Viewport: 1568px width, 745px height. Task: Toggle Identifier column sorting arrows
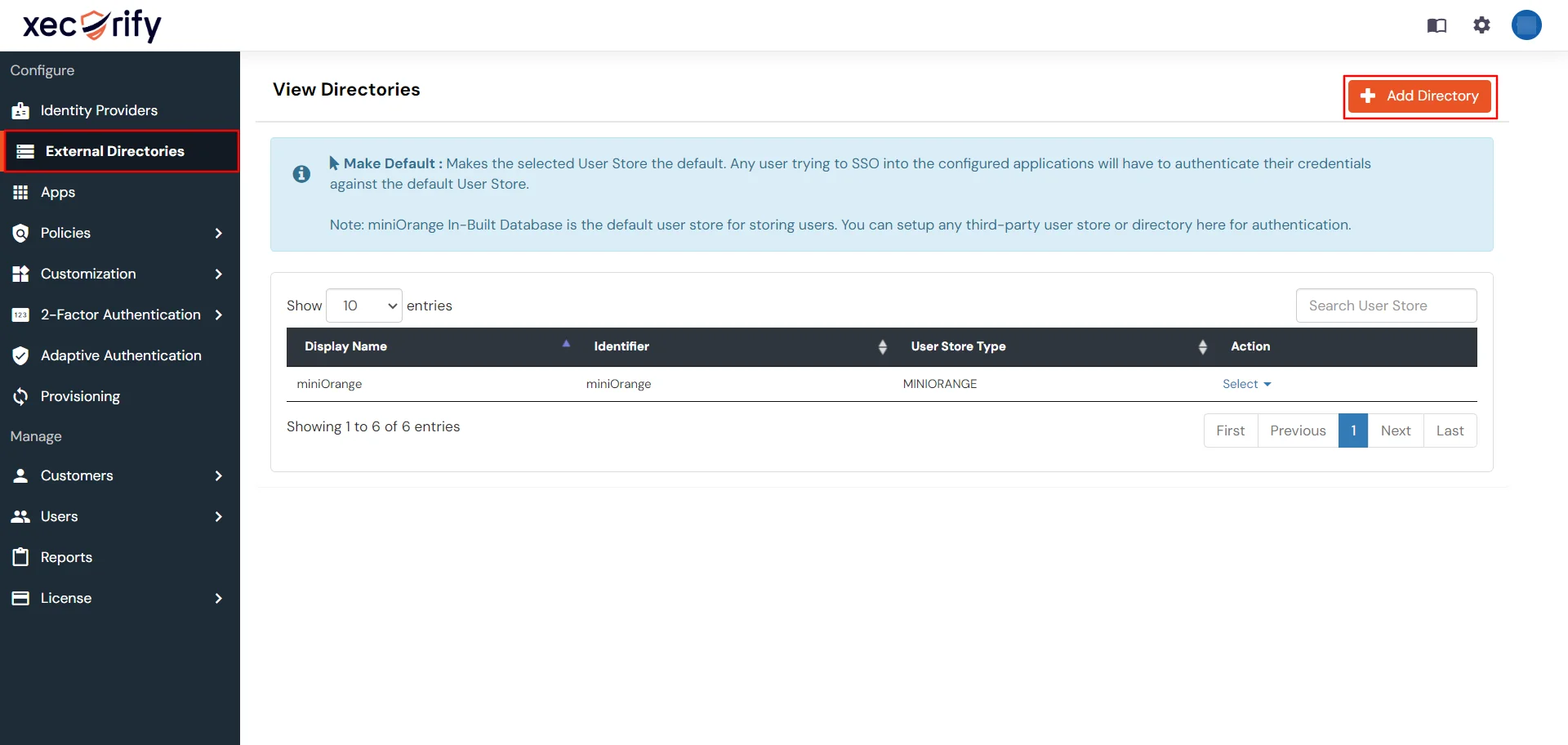click(x=883, y=346)
